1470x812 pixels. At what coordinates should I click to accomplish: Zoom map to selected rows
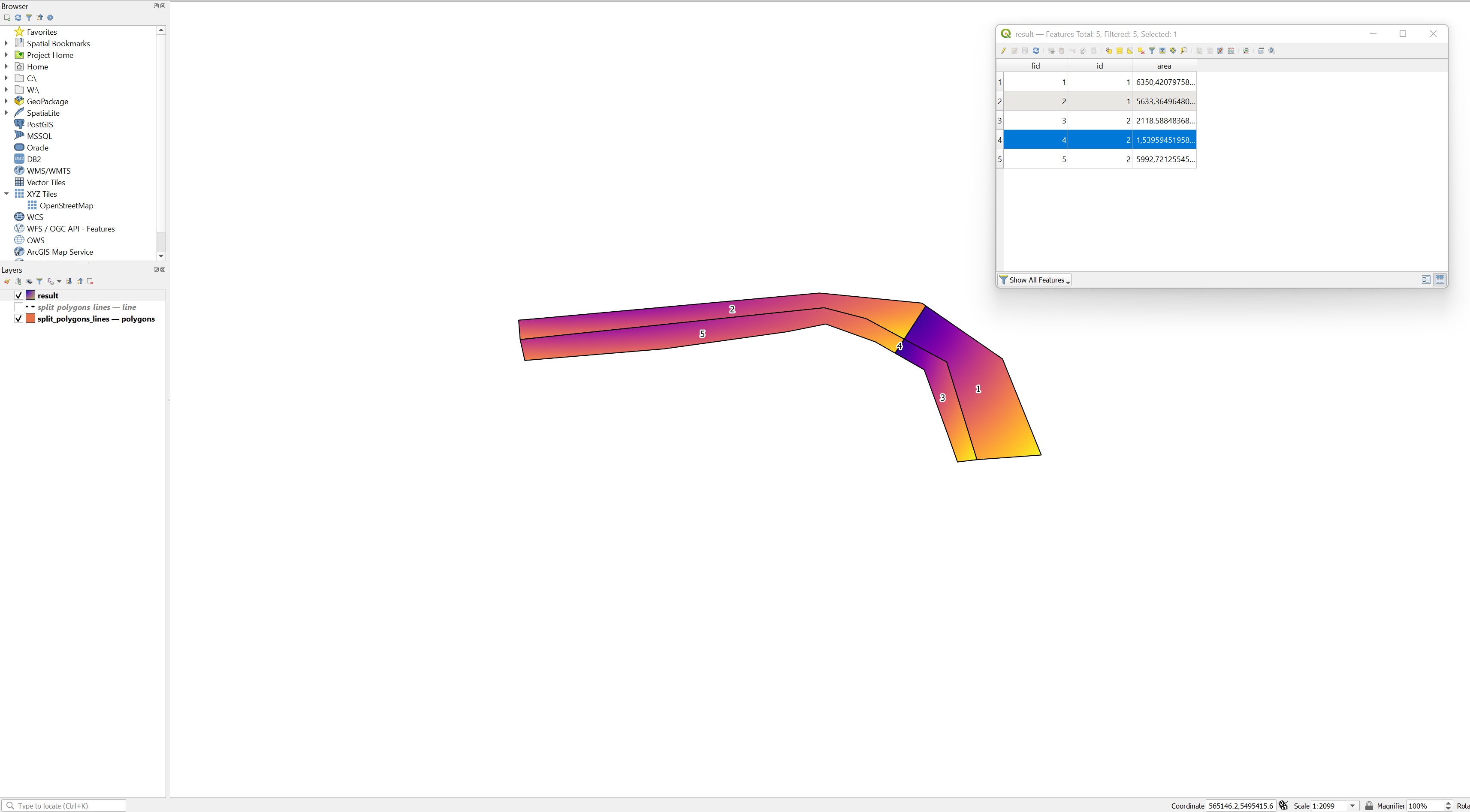[x=1184, y=51]
